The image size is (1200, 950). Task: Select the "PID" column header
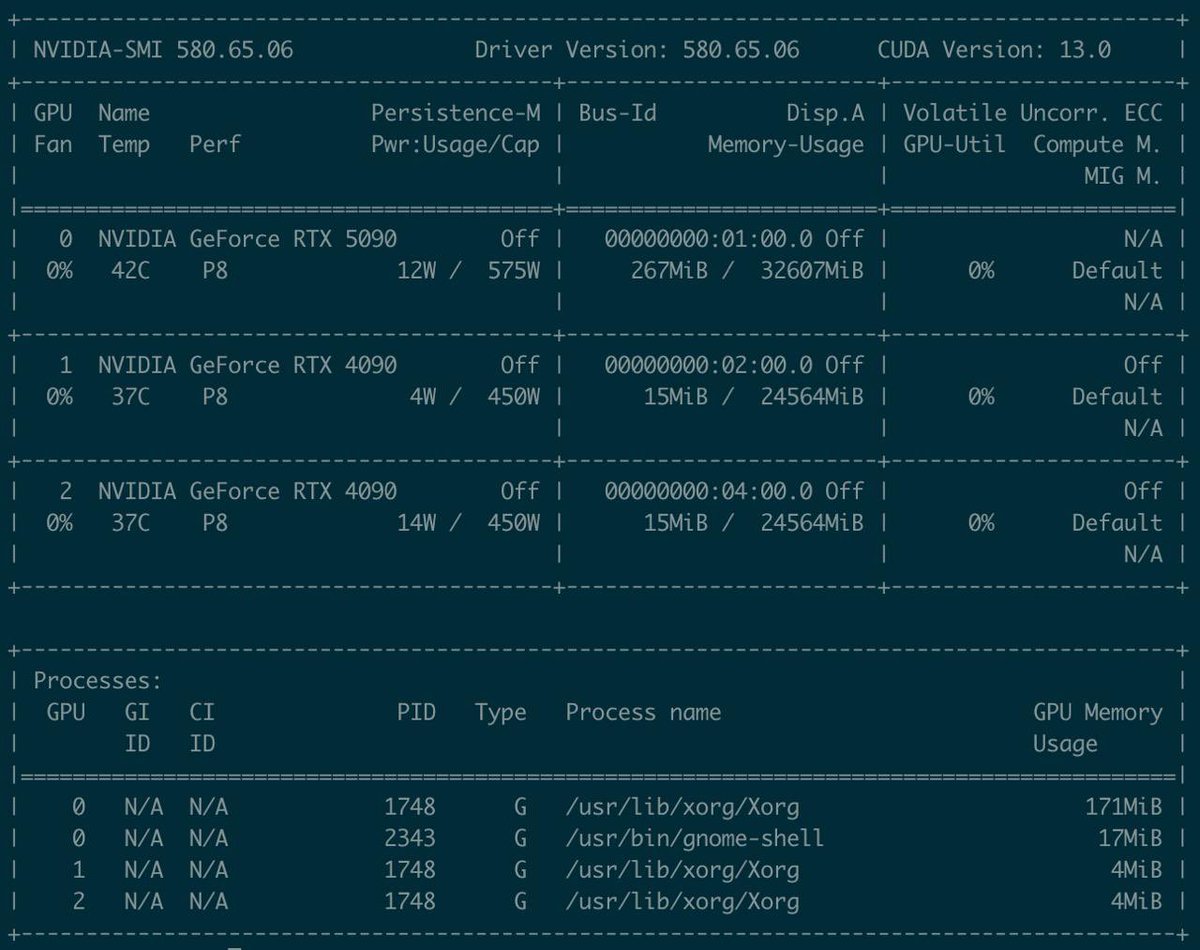point(416,713)
